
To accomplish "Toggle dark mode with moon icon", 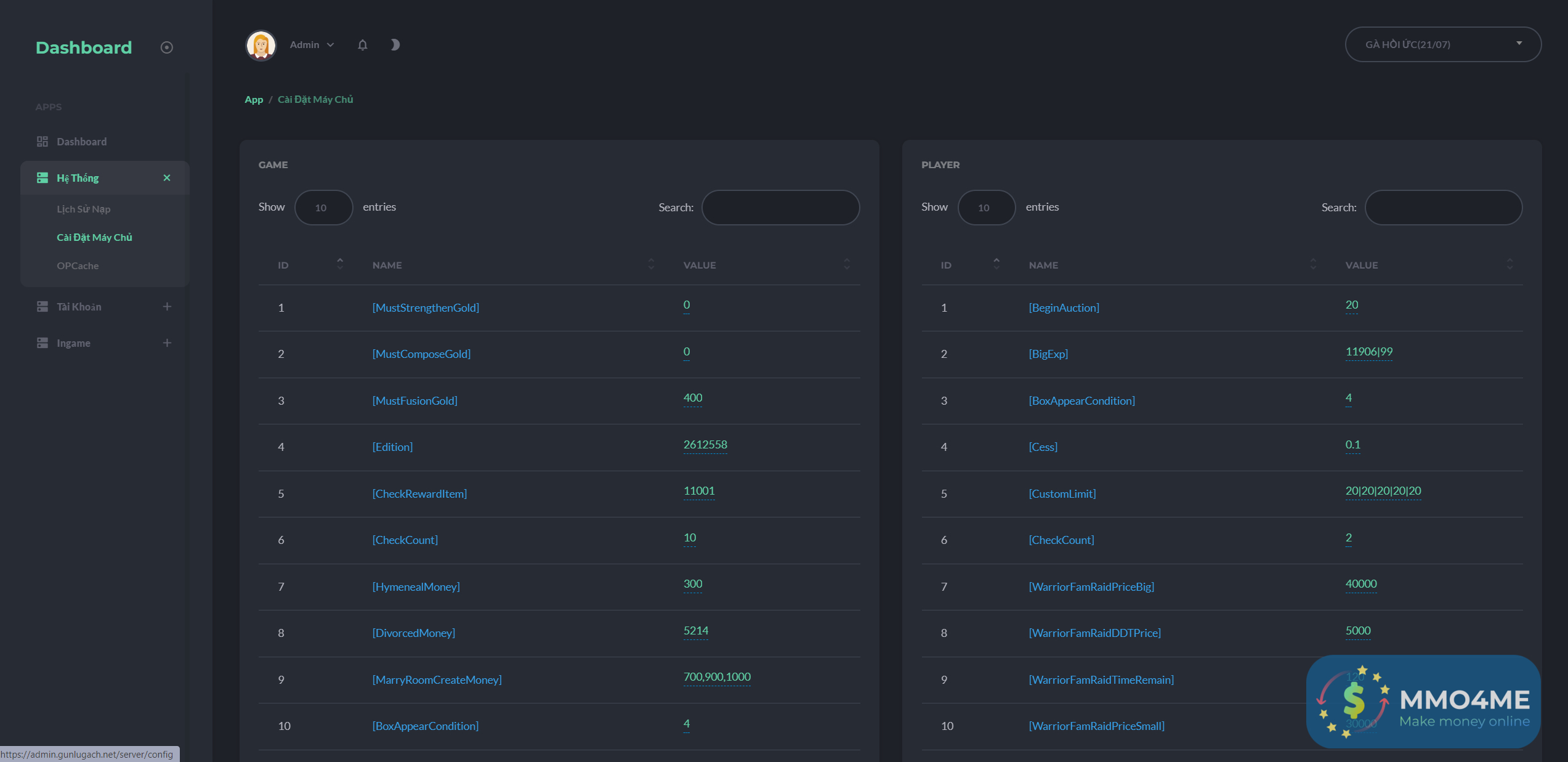I will (x=395, y=45).
